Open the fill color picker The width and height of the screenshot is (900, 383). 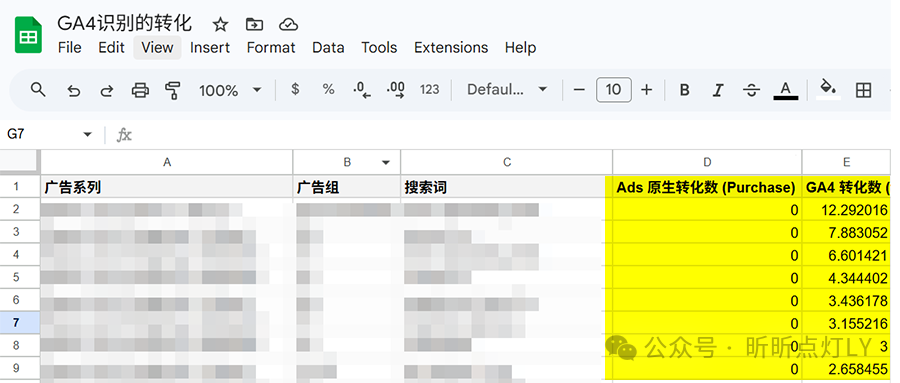(x=828, y=90)
